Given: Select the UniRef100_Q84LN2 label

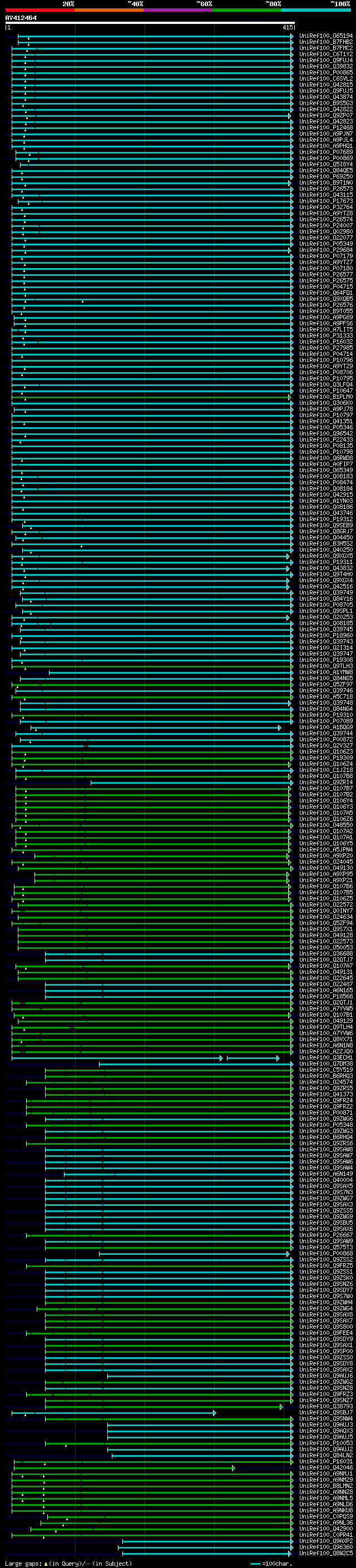Looking at the screenshot, I should coord(325,1456).
